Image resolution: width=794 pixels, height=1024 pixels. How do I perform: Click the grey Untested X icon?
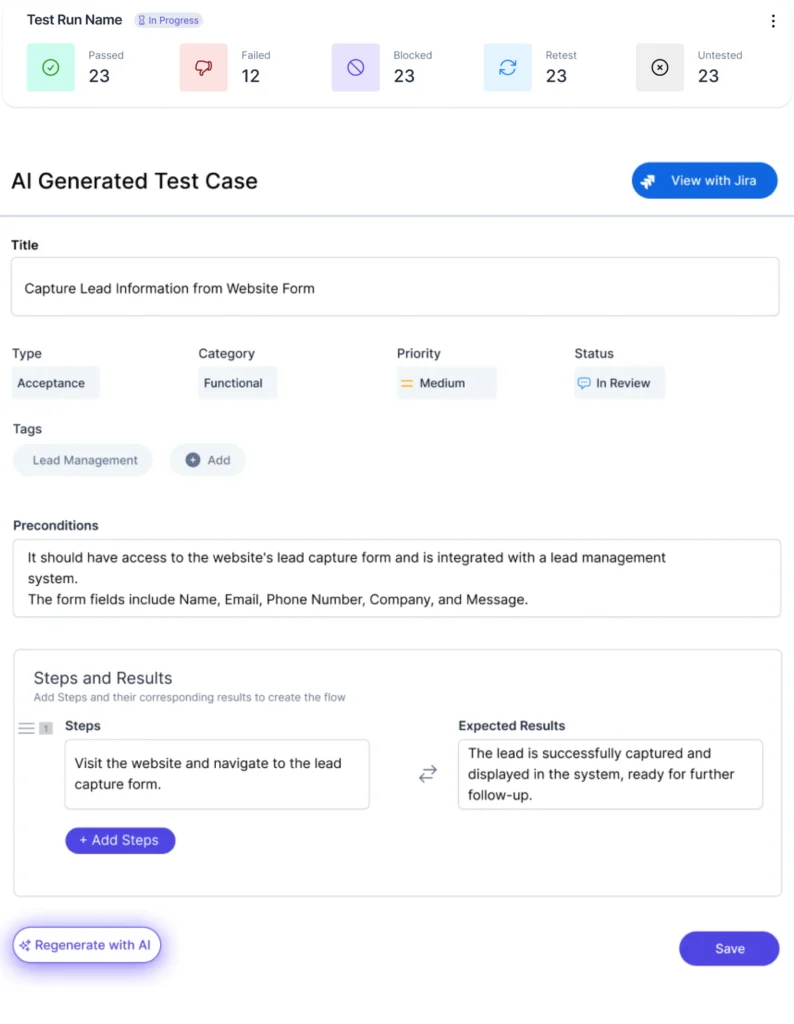pyautogui.click(x=659, y=68)
